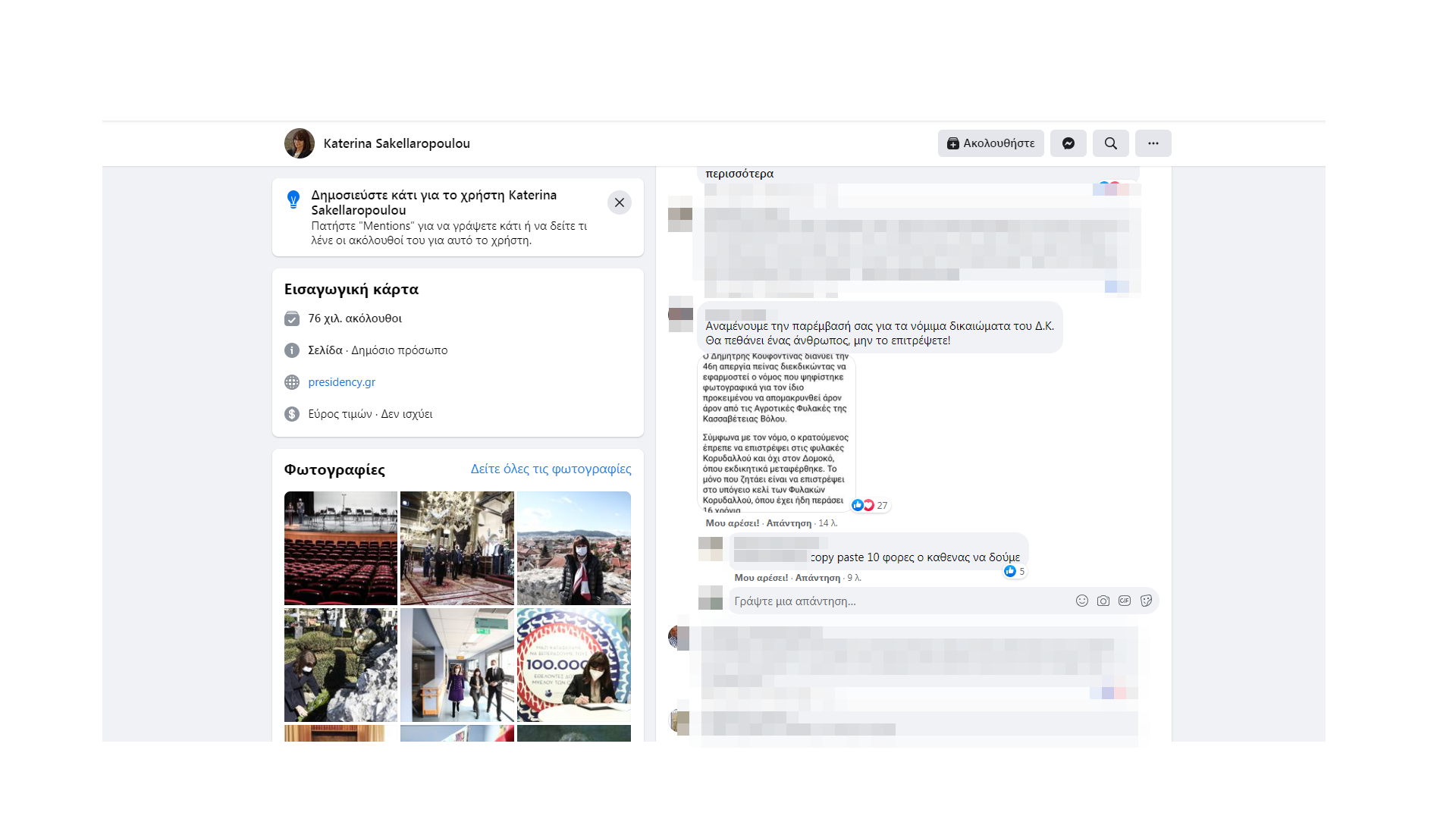Open 'Δείτε όλες τις φωτογραφίες' link

pyautogui.click(x=551, y=469)
